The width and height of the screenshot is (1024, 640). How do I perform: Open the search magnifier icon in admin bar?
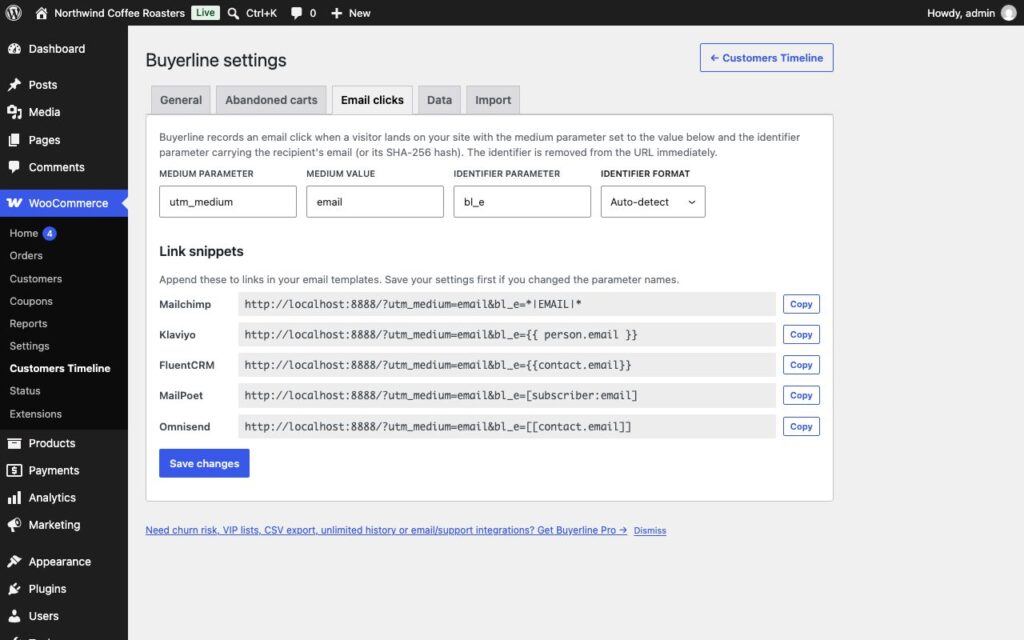[233, 13]
